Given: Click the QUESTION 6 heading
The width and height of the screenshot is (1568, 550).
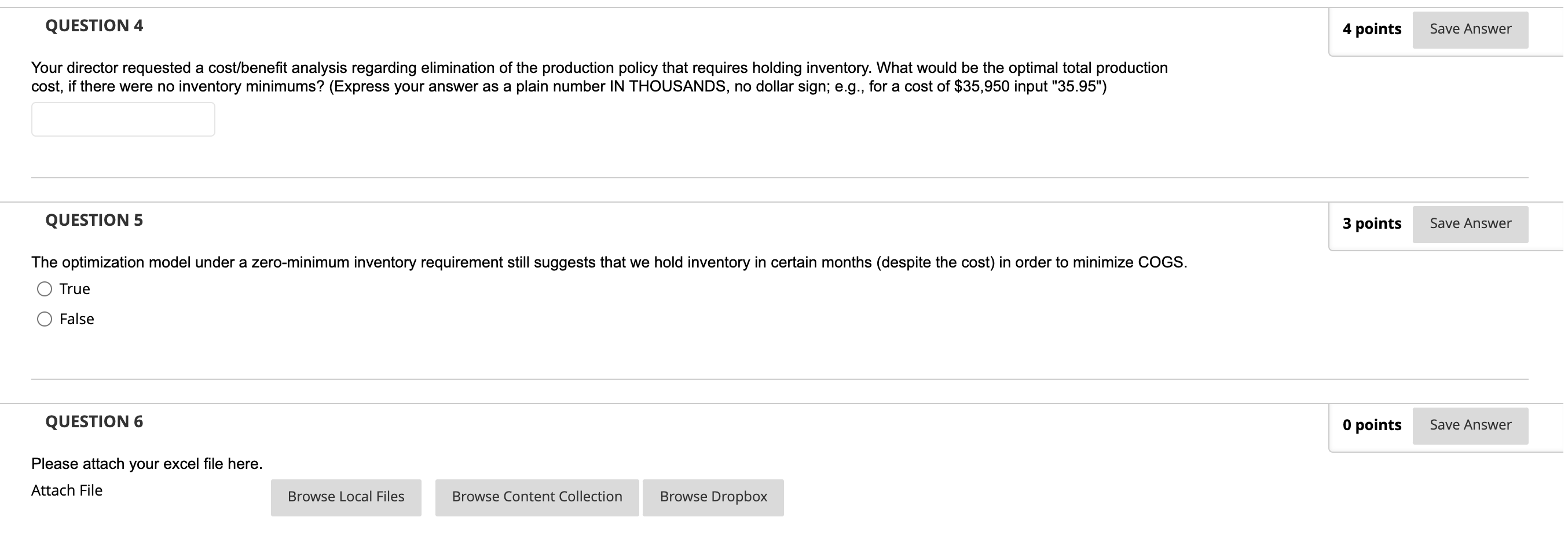Looking at the screenshot, I should pos(94,421).
